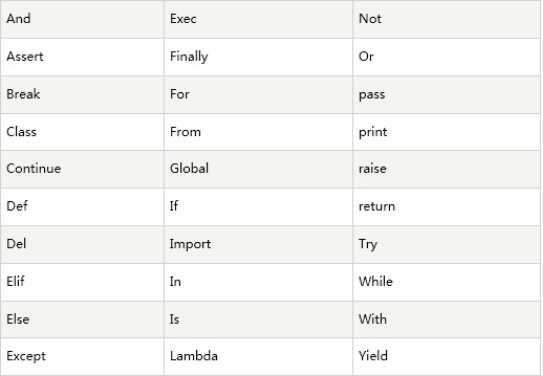Click the 'From' keyword cell

pyautogui.click(x=258, y=132)
